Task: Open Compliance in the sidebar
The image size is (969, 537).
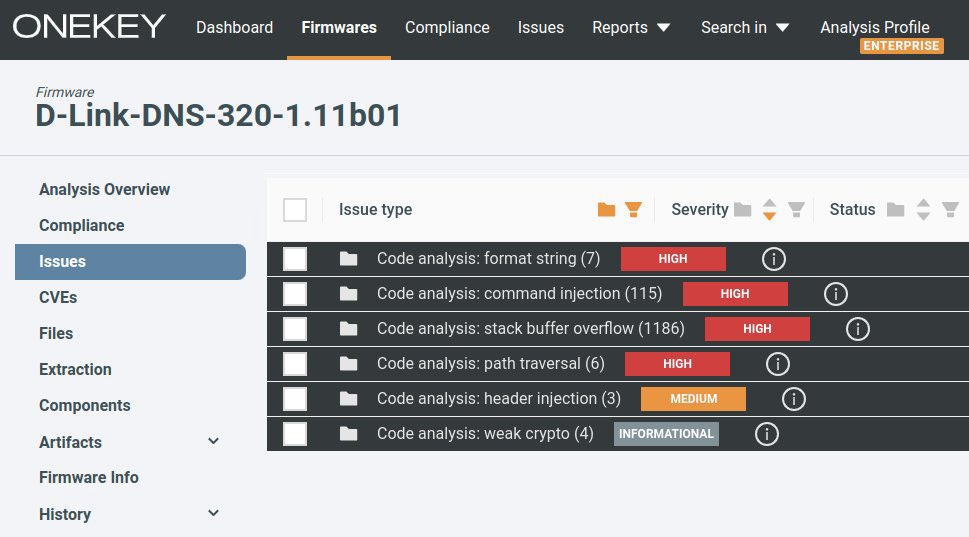Action: [x=82, y=226]
